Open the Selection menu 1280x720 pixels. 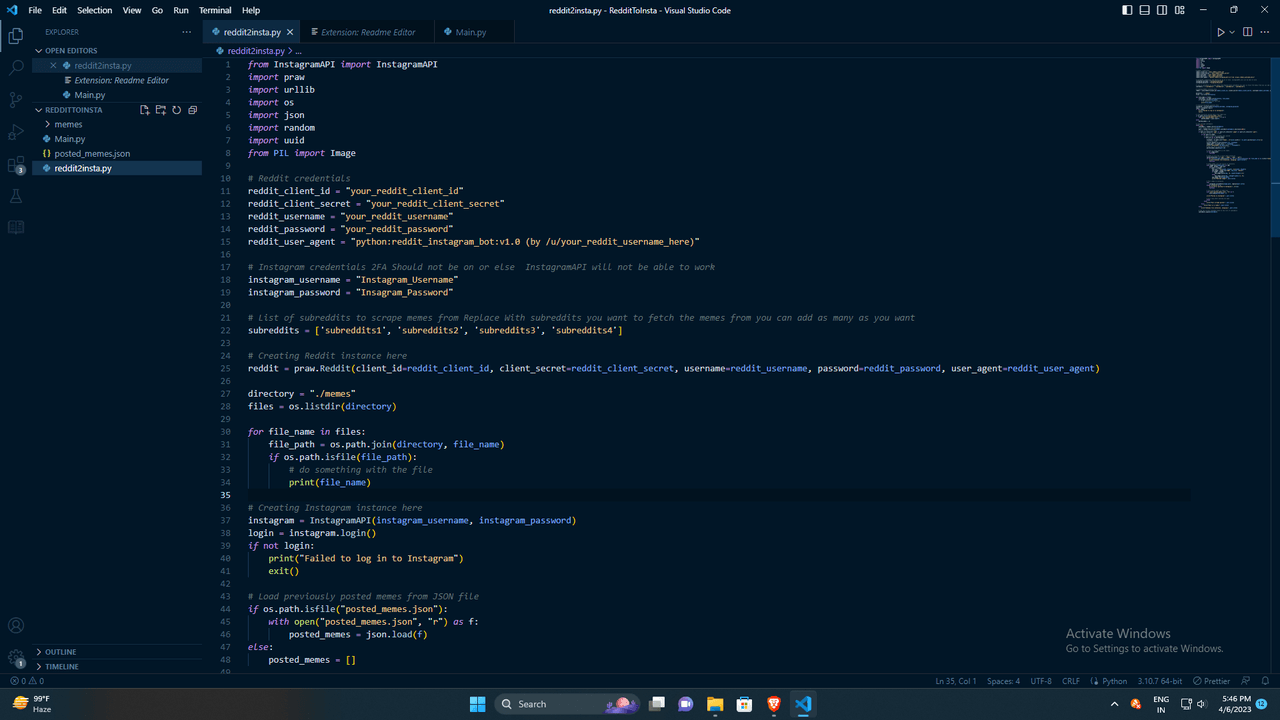point(95,10)
